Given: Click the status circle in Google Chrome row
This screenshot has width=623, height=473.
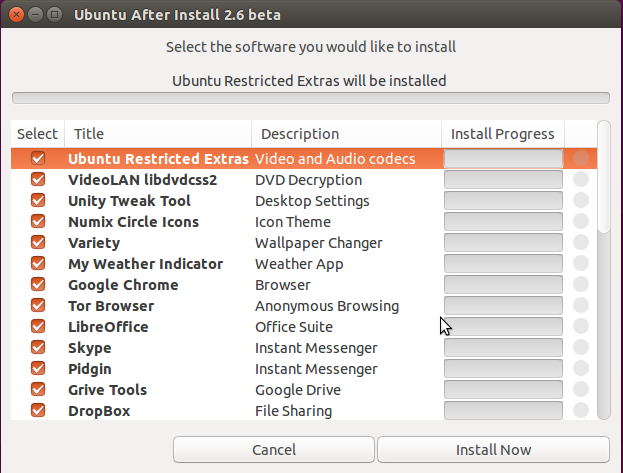Looking at the screenshot, I should pos(581,285).
